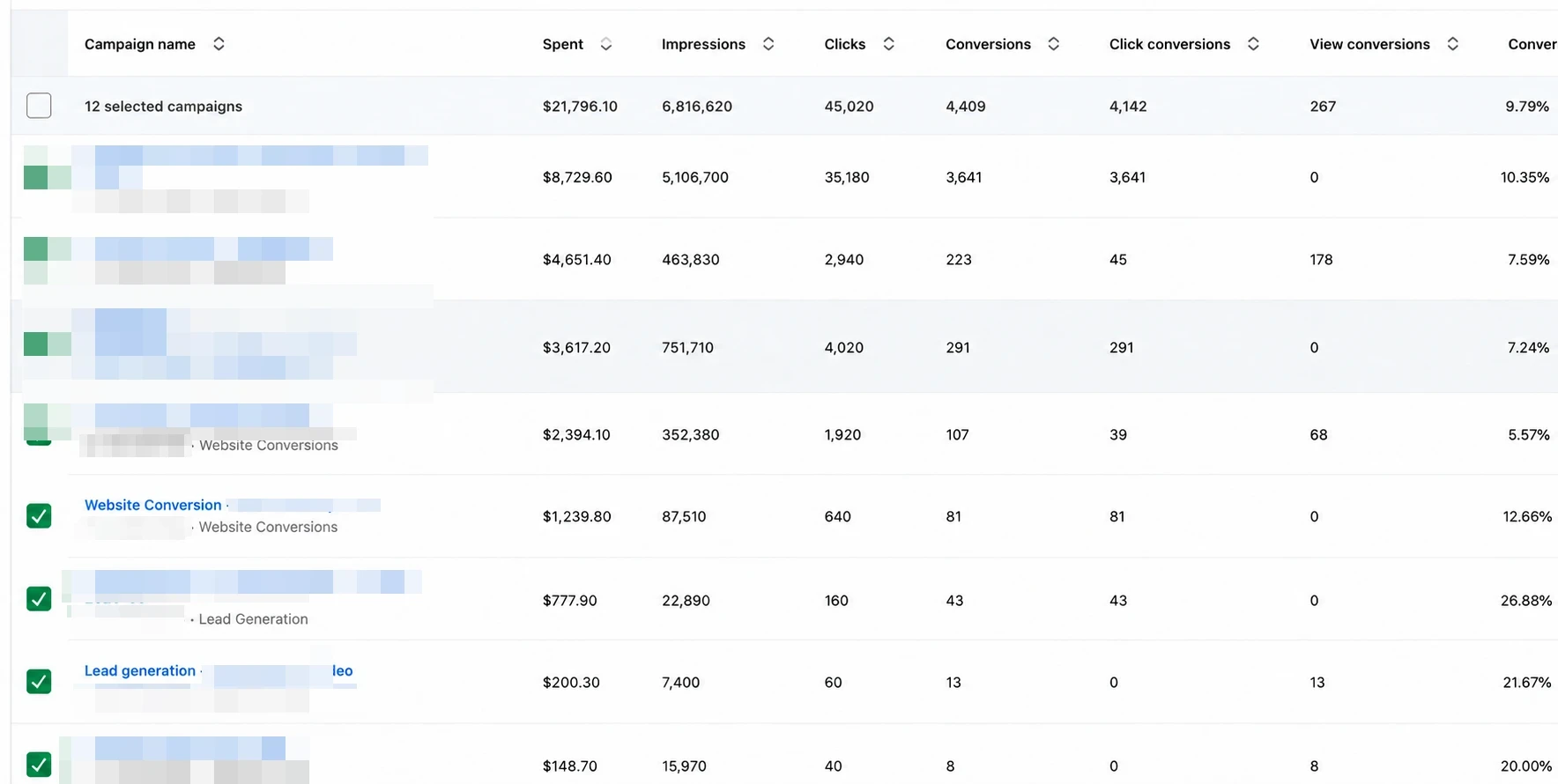Screen dimensions: 1558x784
Task: Select total conversions value 4,409
Action: [966, 106]
